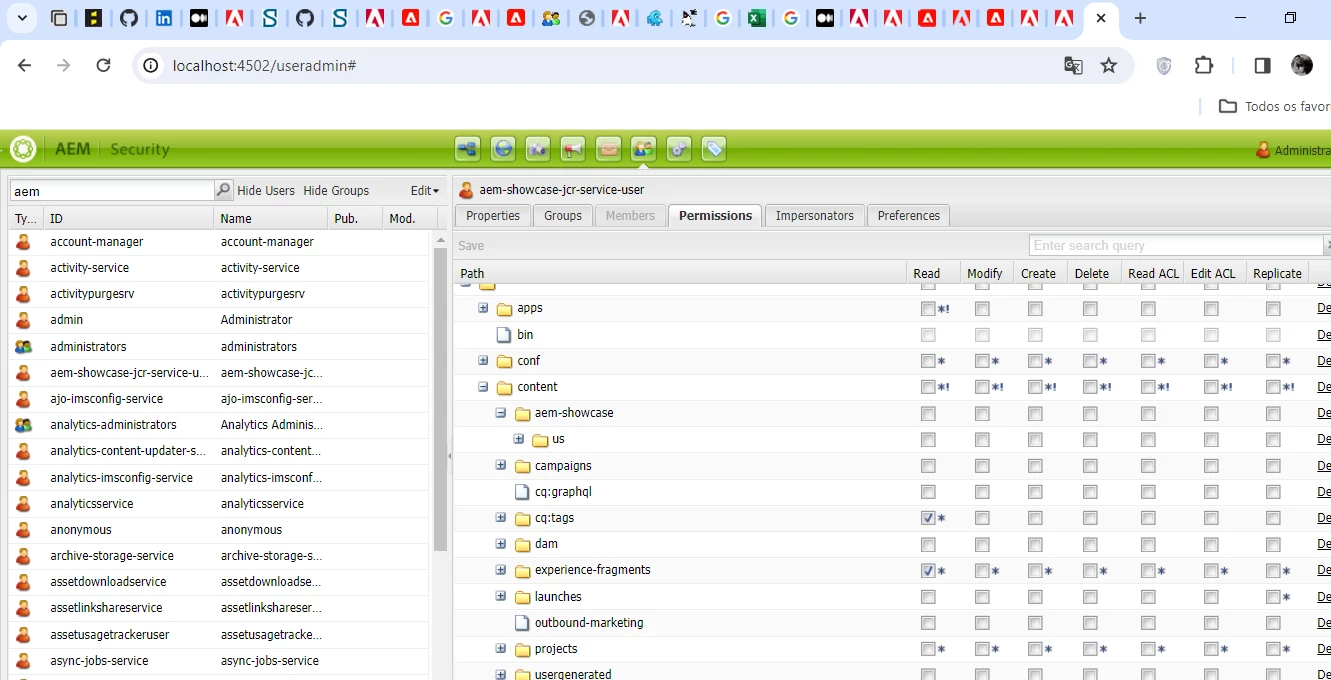Expand the apps tree node

(x=483, y=308)
